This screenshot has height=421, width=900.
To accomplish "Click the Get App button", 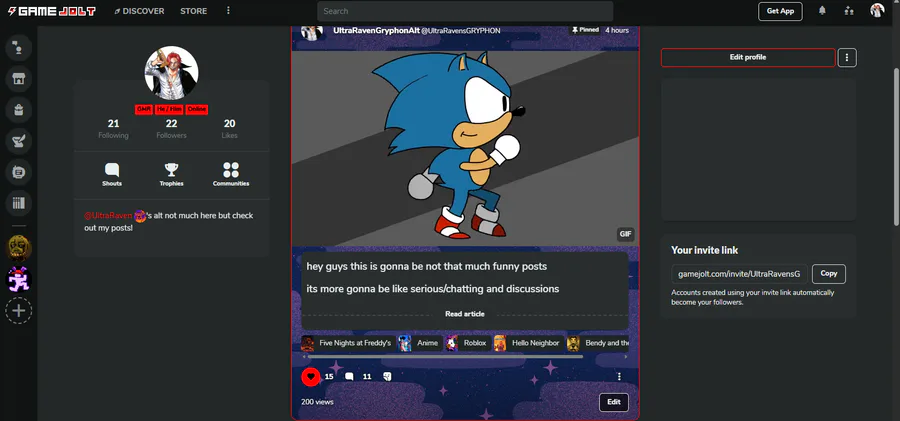I will 780,11.
